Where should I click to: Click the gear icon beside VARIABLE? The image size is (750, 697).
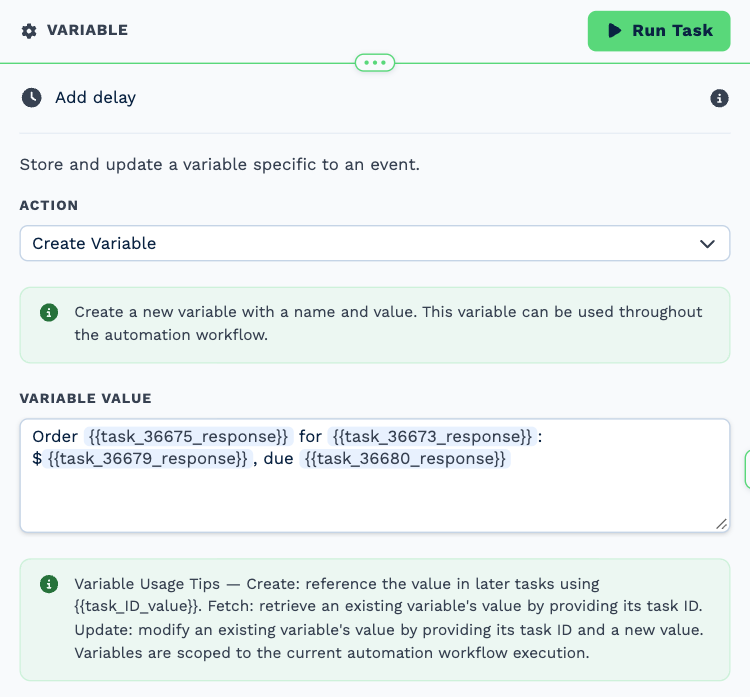click(29, 31)
